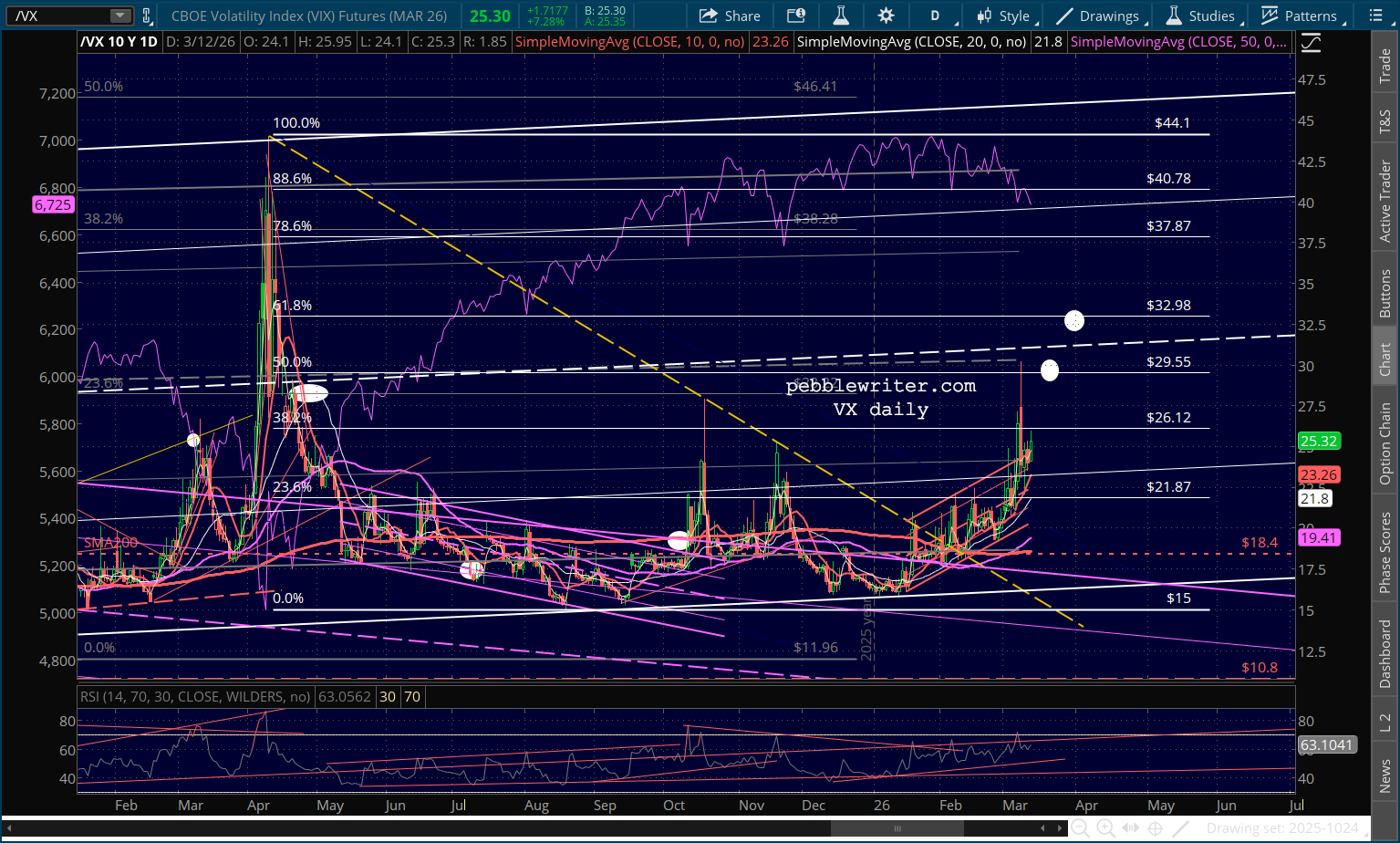Click the zoom in magnifier icon
Screen dimensions: 1400x843
(1105, 827)
